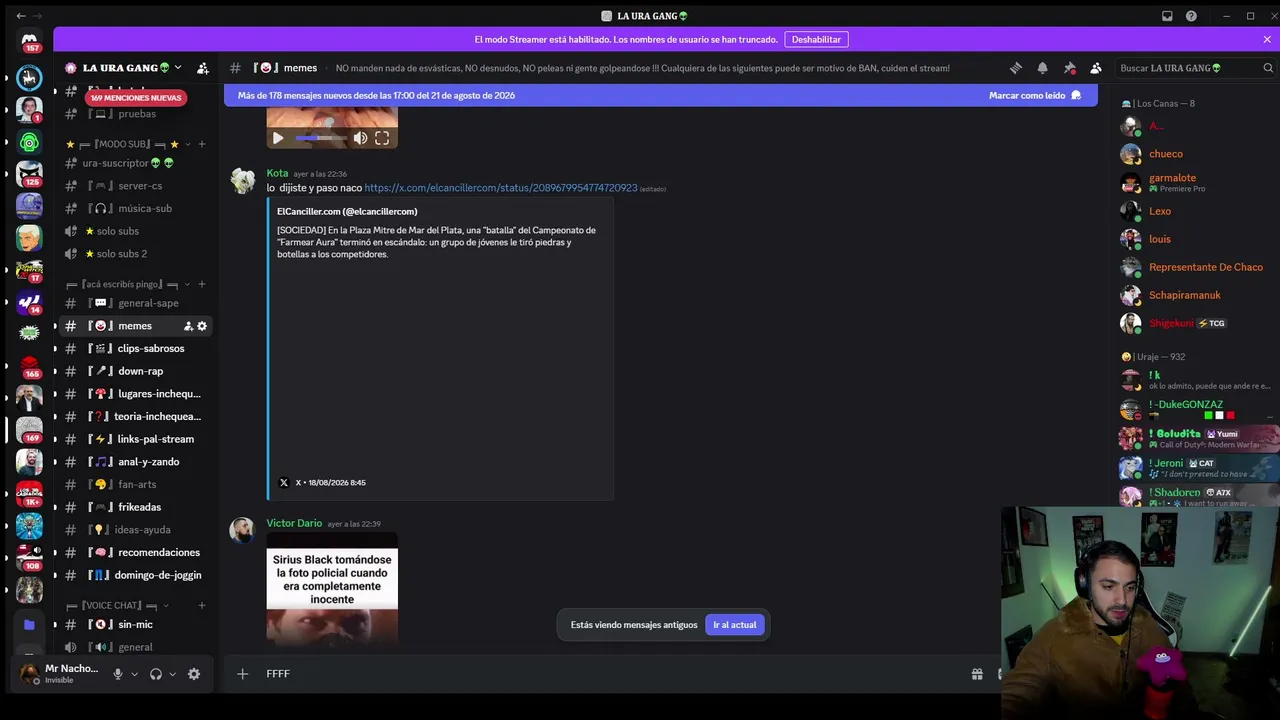Open User Settings gear icon

(x=194, y=674)
